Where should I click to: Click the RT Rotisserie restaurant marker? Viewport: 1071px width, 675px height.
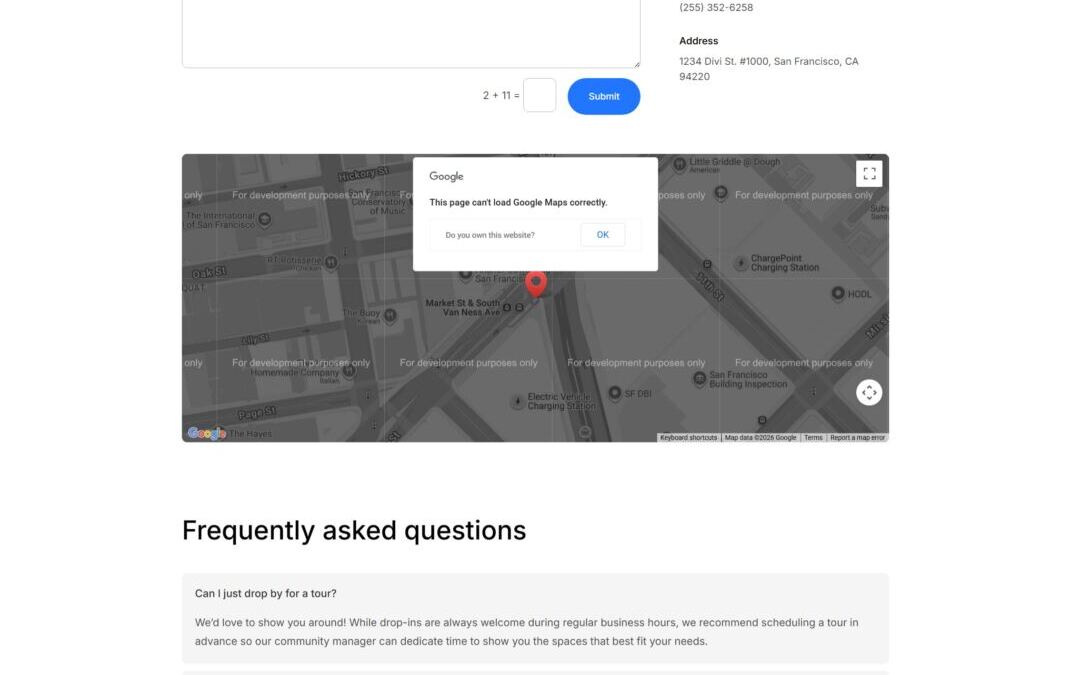(331, 262)
